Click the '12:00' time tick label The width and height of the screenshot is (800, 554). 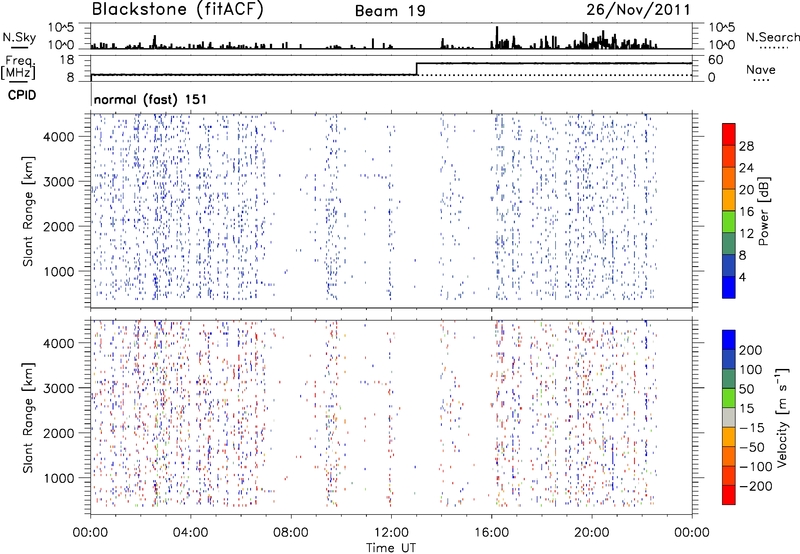[x=391, y=533]
